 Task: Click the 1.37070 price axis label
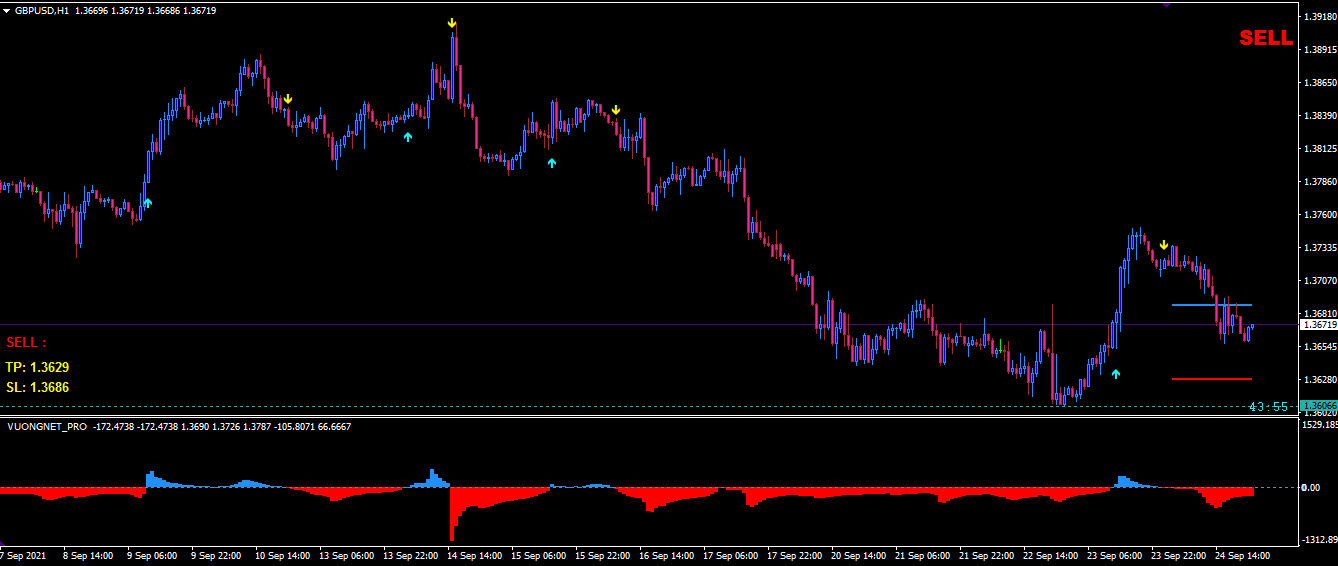tap(1321, 281)
